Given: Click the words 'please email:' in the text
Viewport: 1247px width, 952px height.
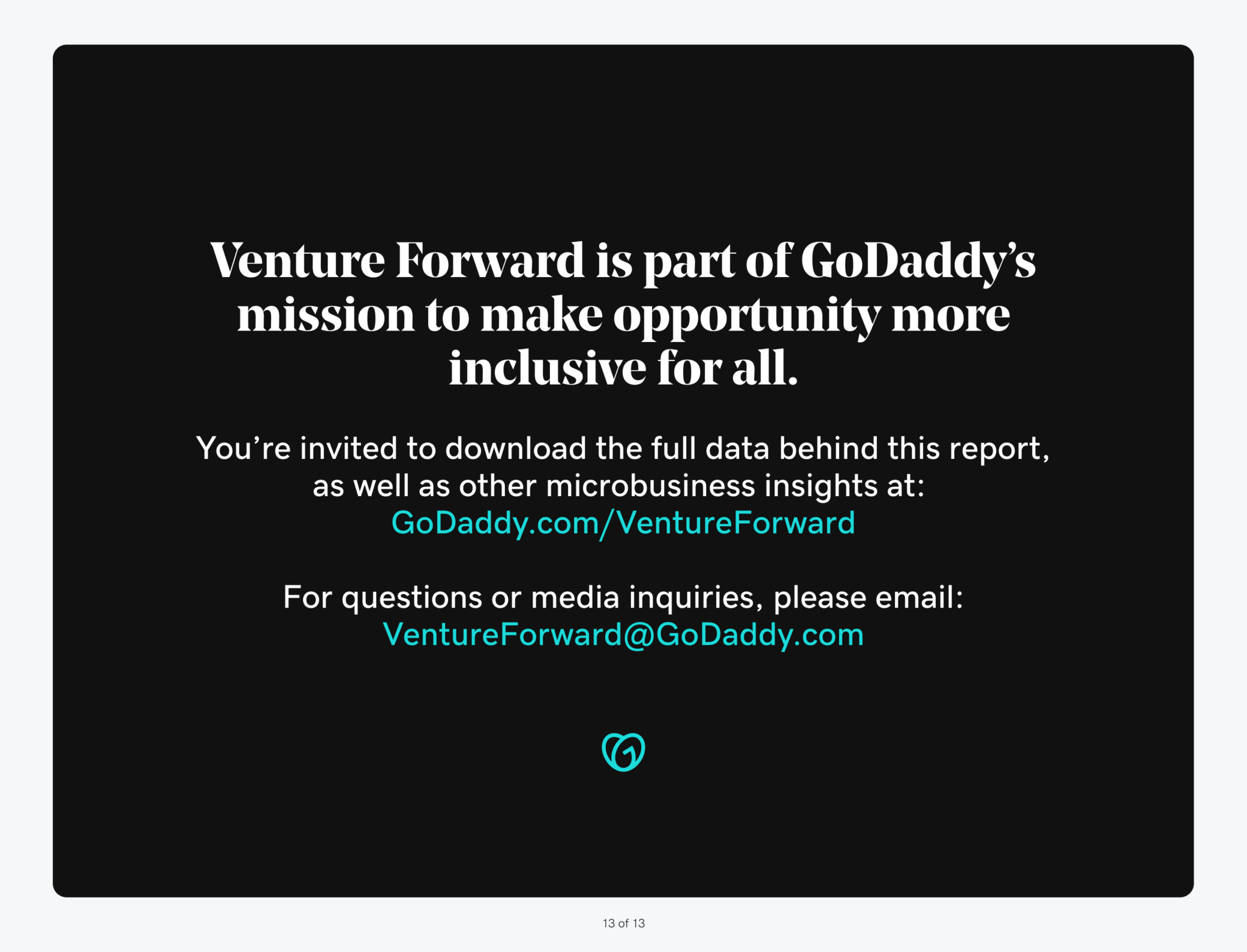Looking at the screenshot, I should pos(868,598).
